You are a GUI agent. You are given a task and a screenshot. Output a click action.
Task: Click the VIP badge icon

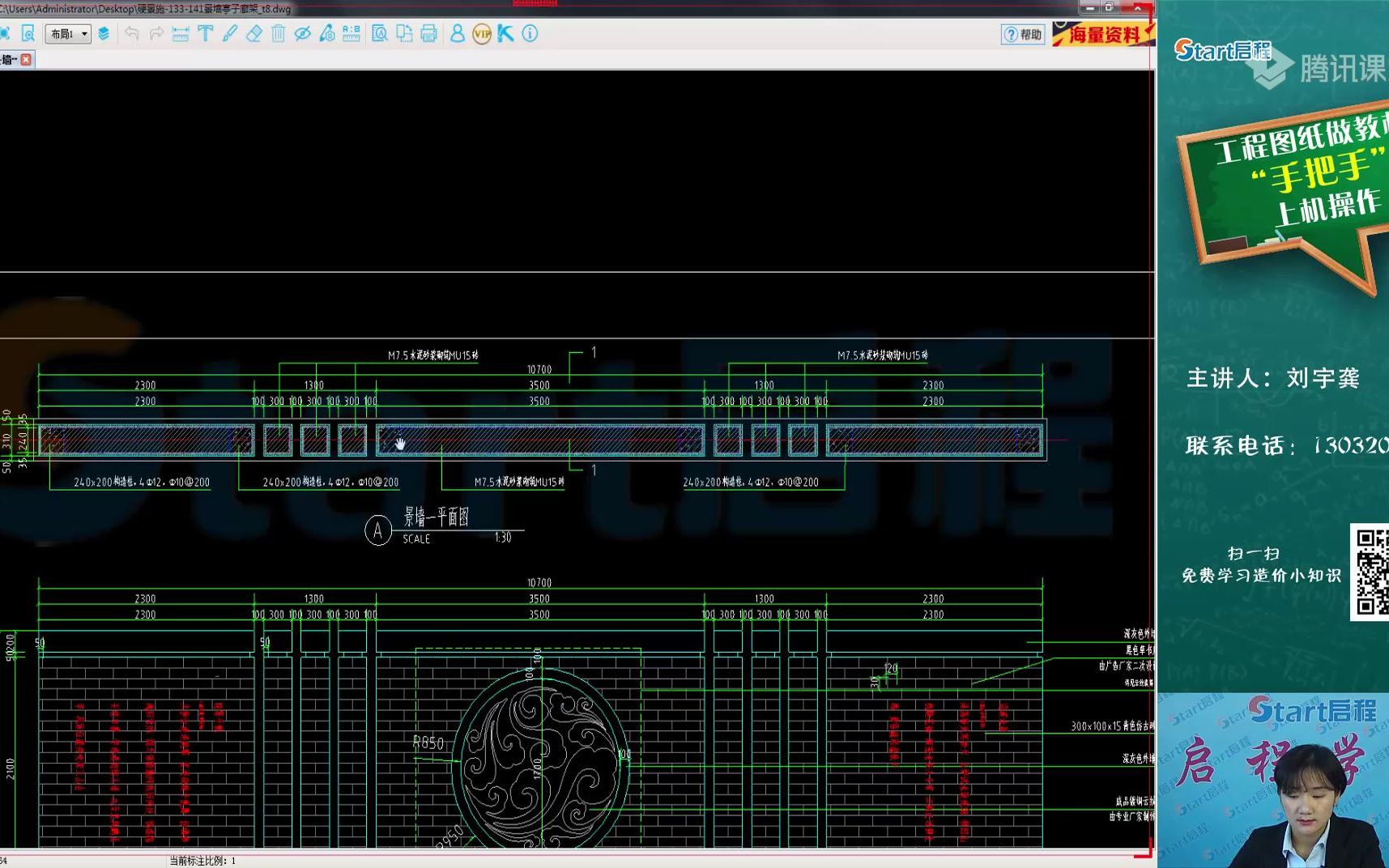click(482, 34)
